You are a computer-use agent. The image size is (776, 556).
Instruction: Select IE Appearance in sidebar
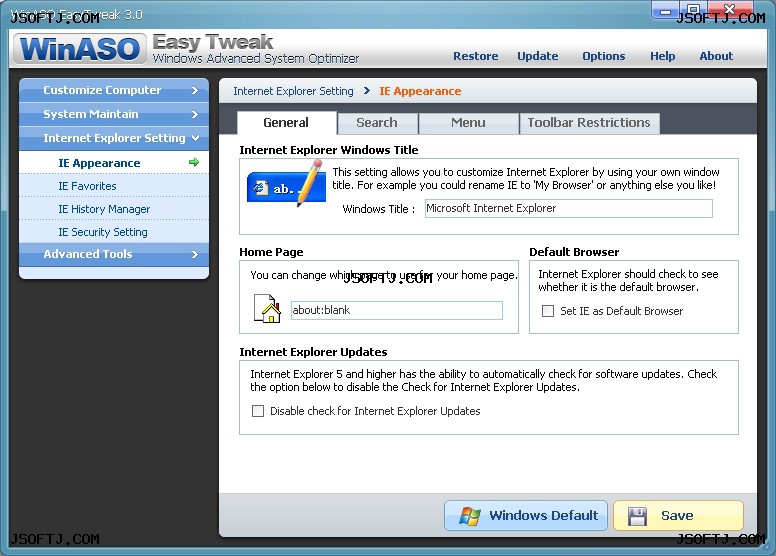click(x=114, y=162)
